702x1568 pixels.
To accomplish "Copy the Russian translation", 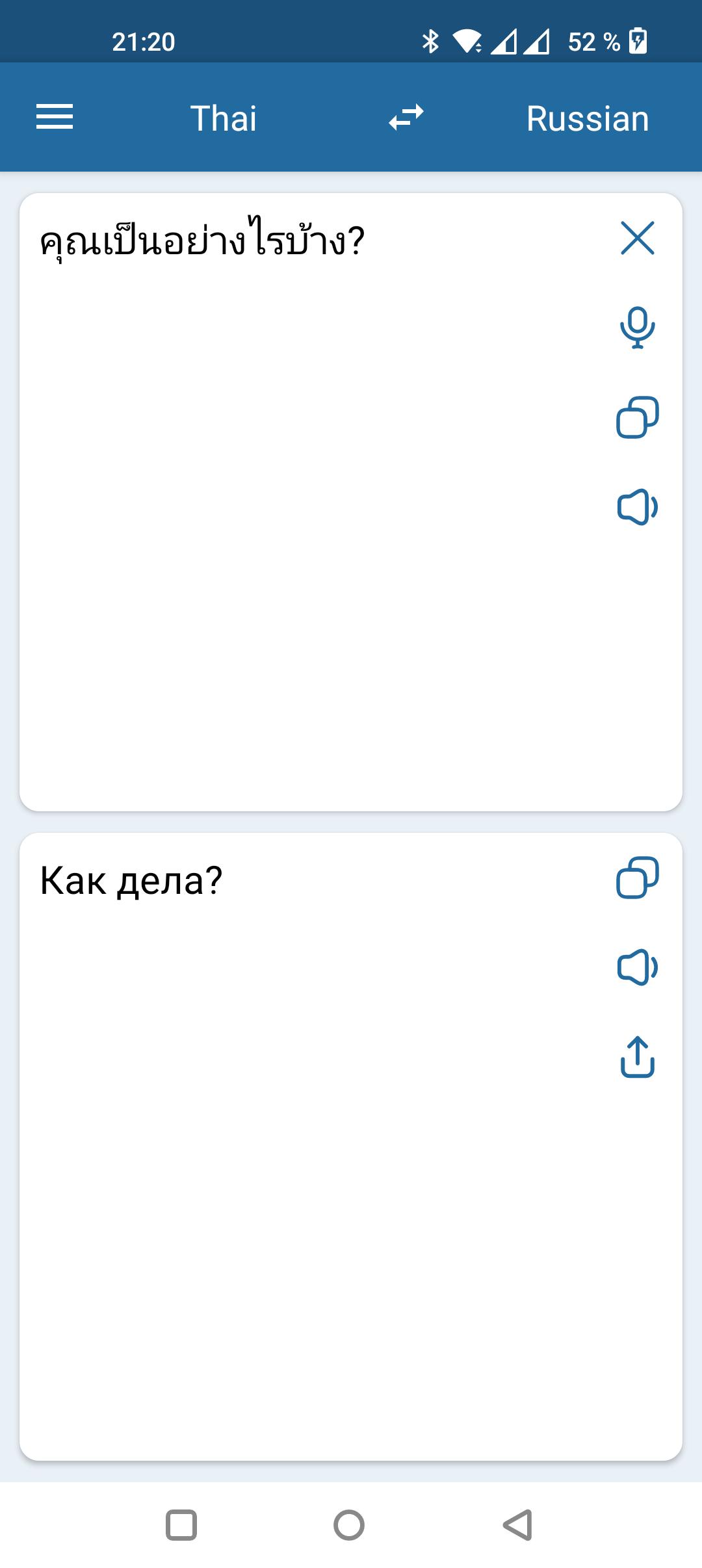I will 638,878.
